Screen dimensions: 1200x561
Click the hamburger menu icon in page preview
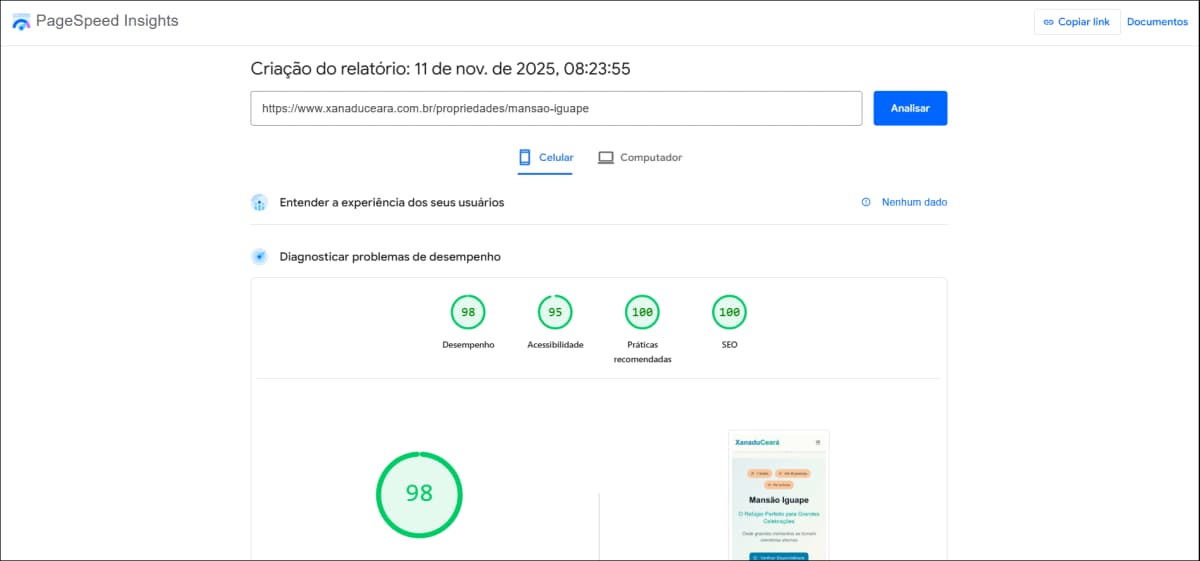[818, 442]
